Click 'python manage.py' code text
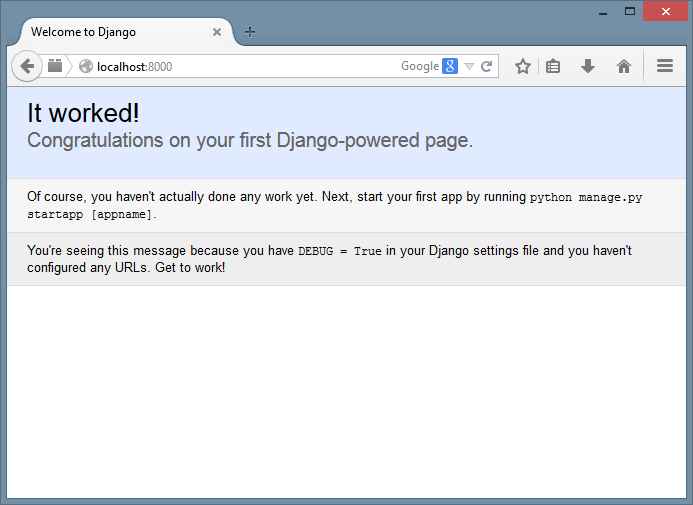Viewport: 693px width, 505px height. pyautogui.click(x=586, y=197)
